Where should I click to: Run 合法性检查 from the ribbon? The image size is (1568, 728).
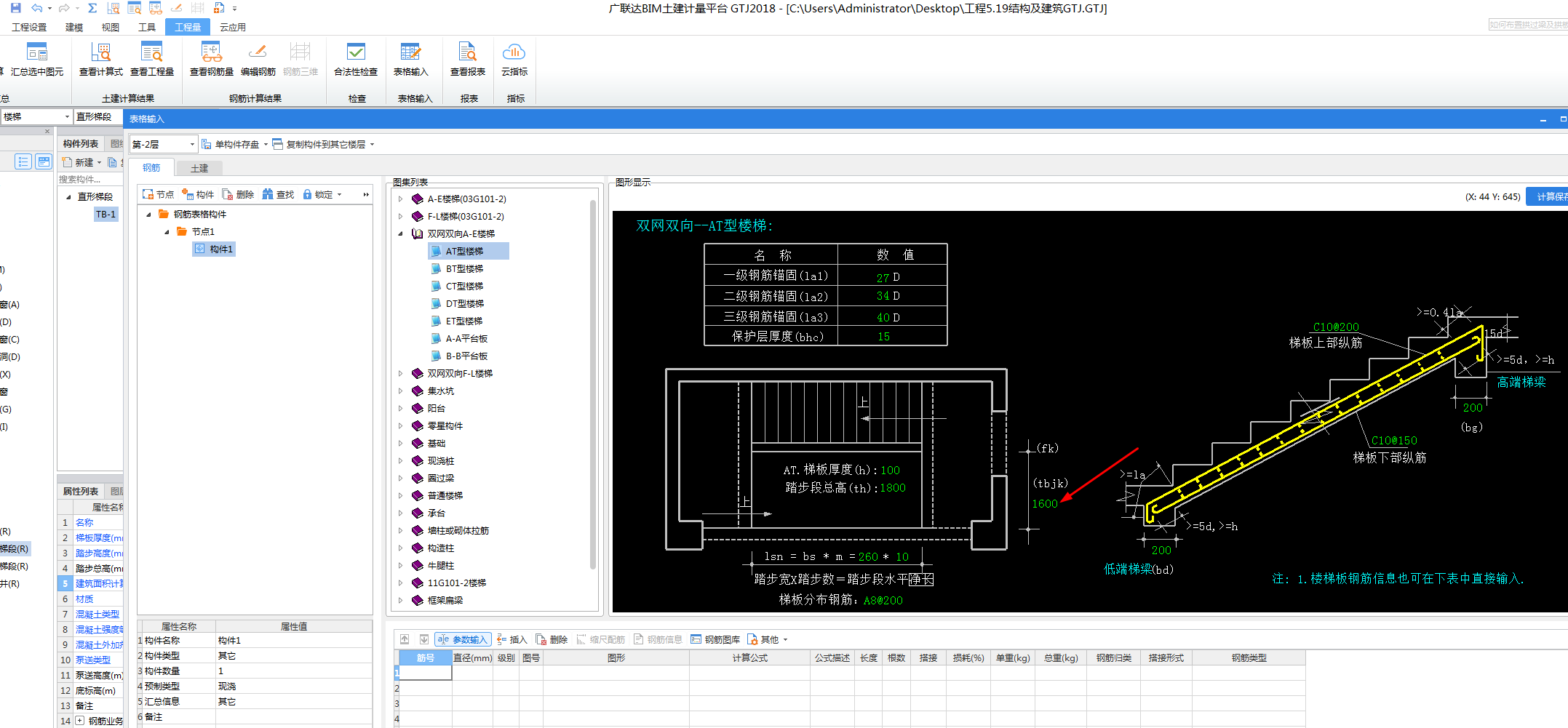(356, 58)
